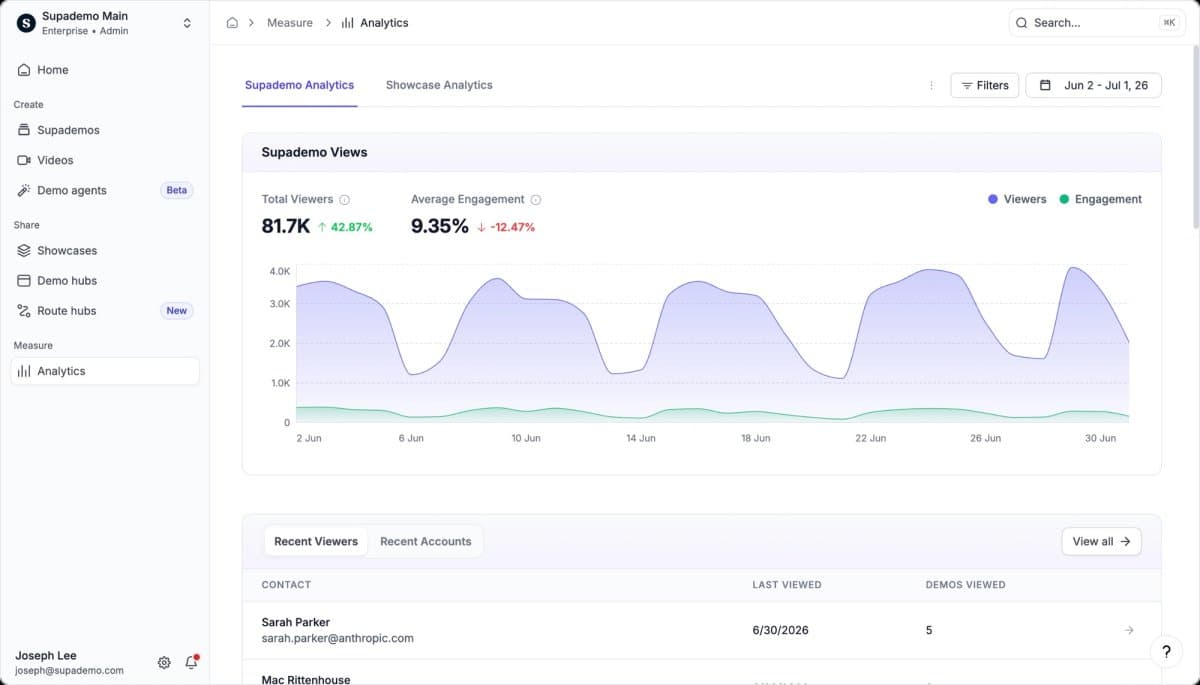Toggle the Viewers legend series
Screen dimensions: 1200x685
pos(1017,199)
